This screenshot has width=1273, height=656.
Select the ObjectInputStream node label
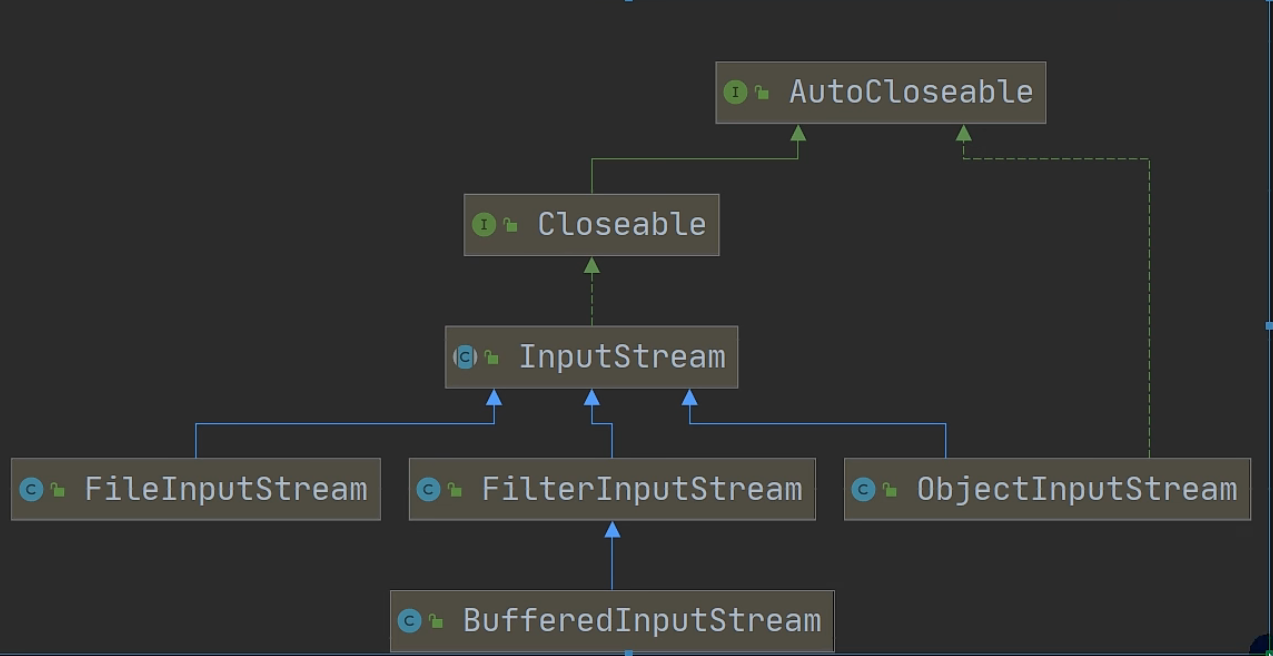[x=1076, y=489]
